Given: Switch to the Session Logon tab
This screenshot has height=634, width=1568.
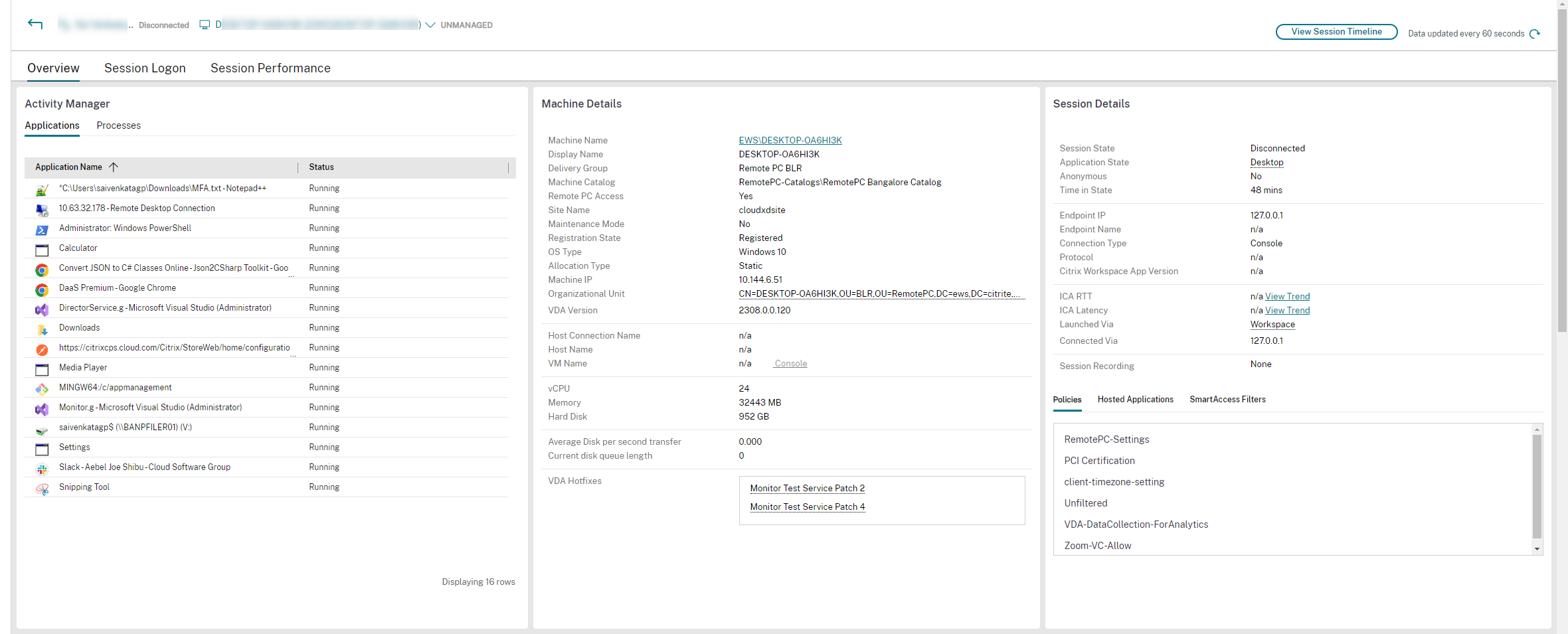Looking at the screenshot, I should coord(145,68).
